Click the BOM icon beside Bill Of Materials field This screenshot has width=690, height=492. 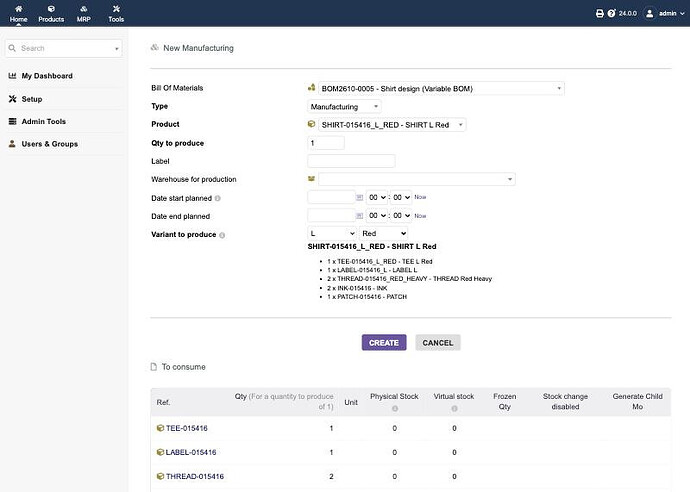[x=312, y=88]
